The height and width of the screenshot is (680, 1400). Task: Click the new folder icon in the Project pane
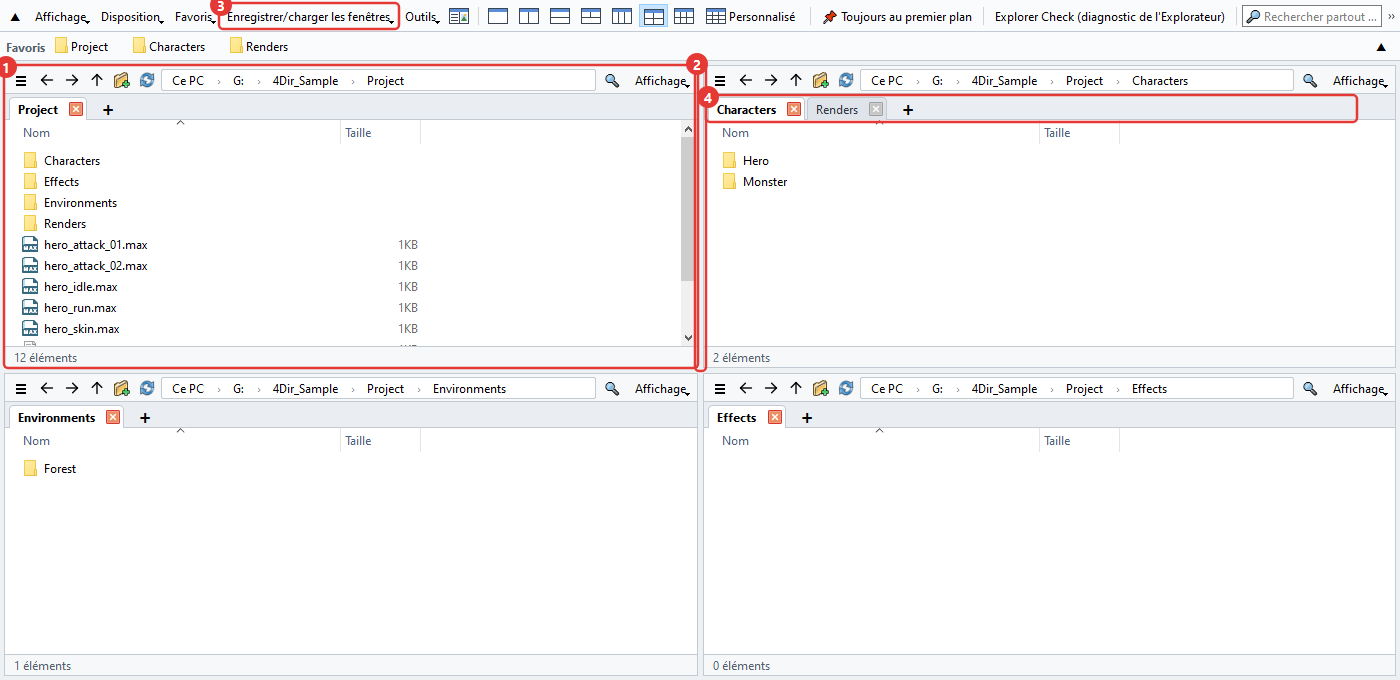tap(122, 81)
